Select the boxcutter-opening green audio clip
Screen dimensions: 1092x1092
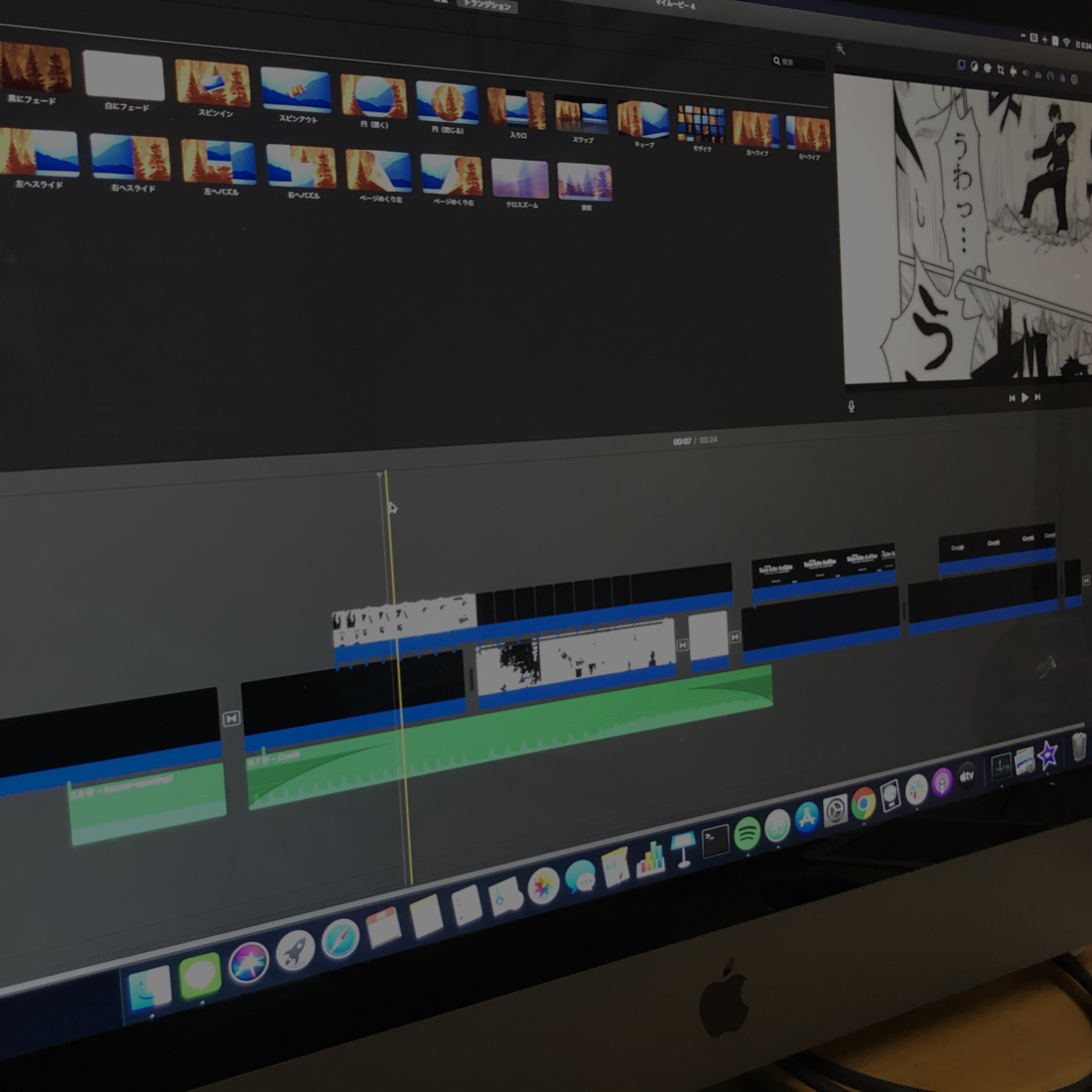tap(148, 804)
